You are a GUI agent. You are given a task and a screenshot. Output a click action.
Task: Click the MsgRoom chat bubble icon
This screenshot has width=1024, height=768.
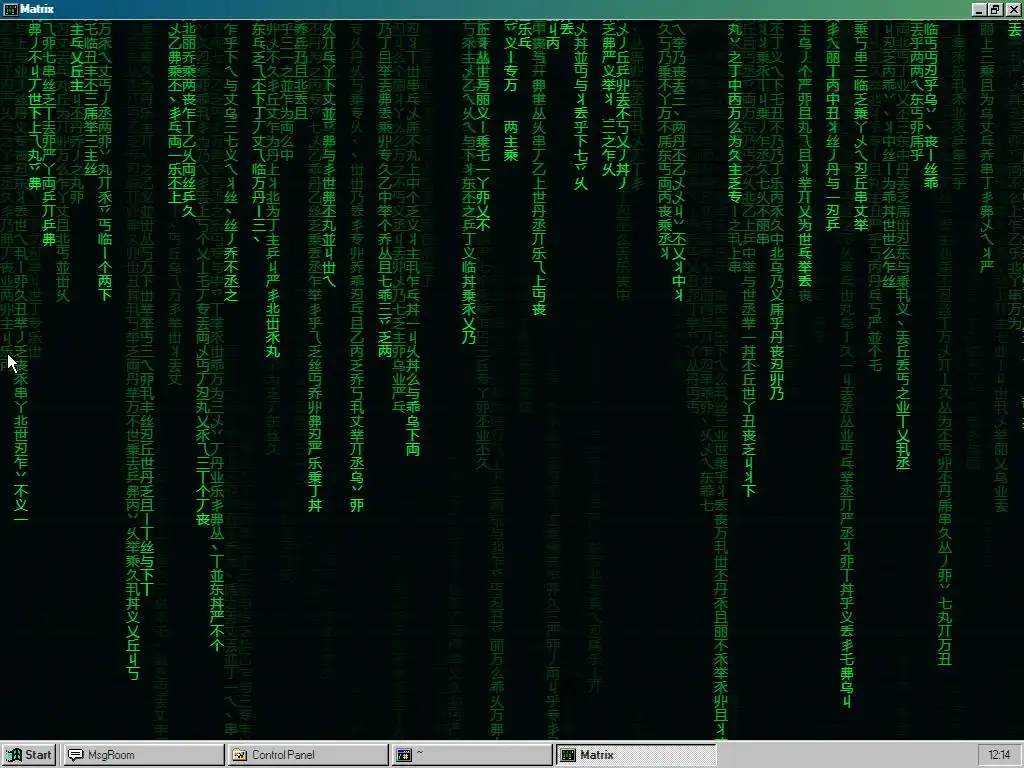(x=76, y=755)
